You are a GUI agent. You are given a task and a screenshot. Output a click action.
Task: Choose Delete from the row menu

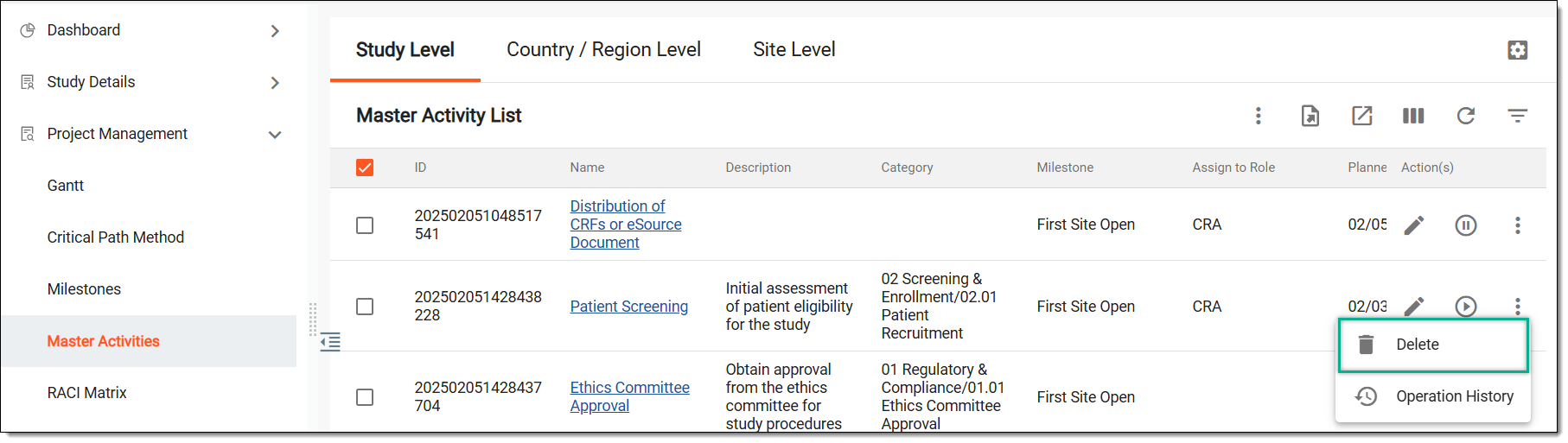coord(1433,345)
